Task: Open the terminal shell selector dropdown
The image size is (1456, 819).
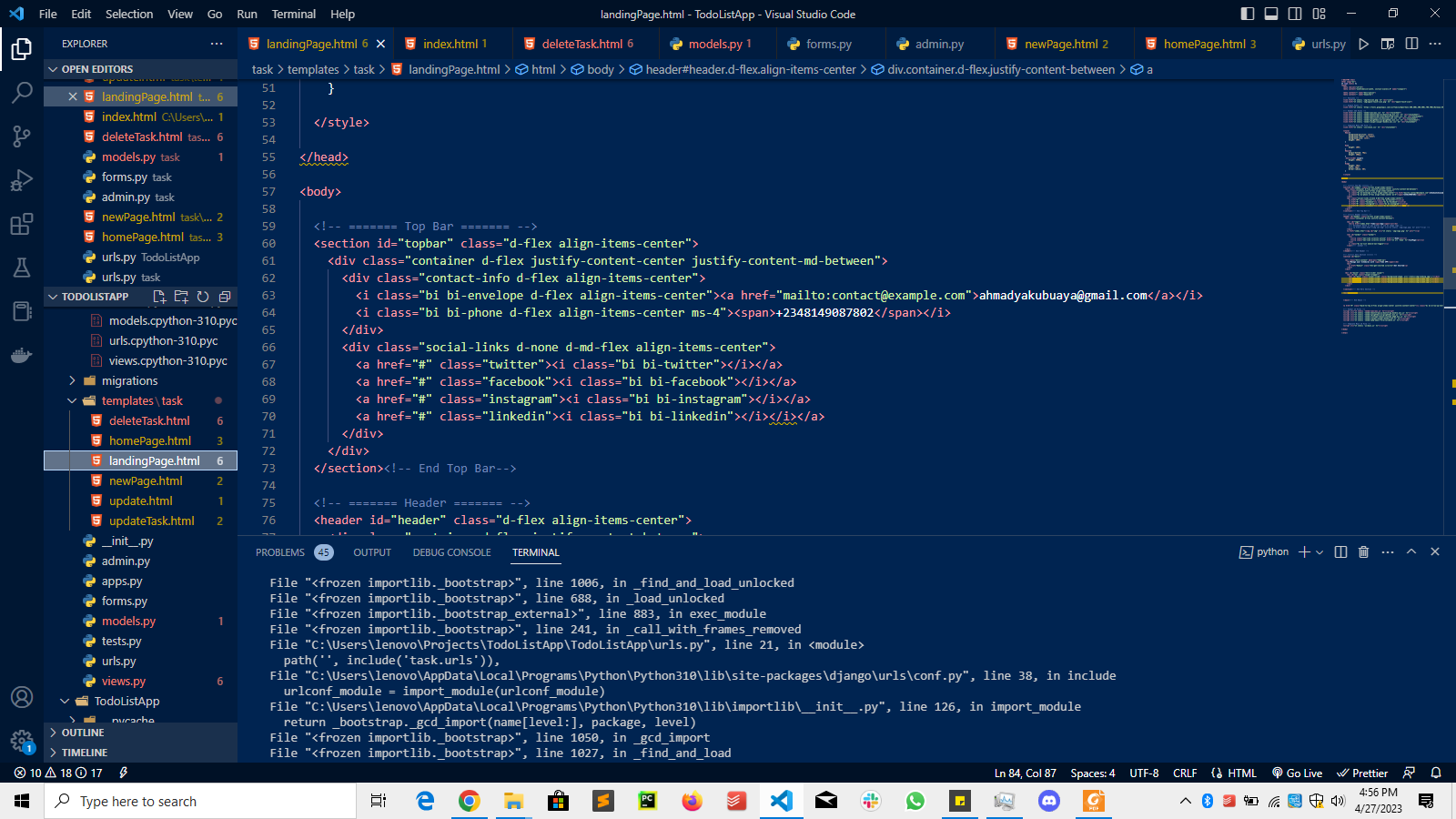Action: pos(1317,551)
